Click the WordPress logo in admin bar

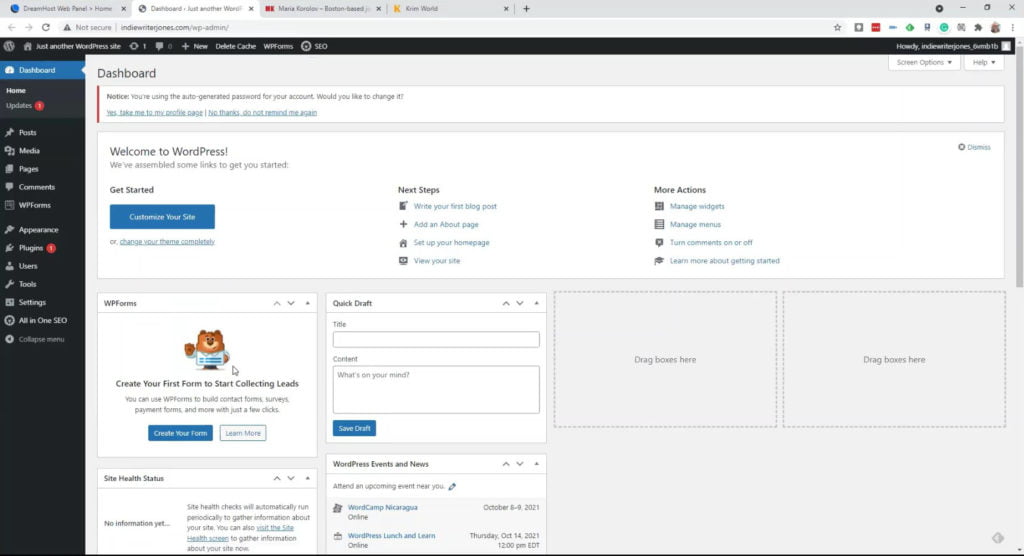click(9, 46)
